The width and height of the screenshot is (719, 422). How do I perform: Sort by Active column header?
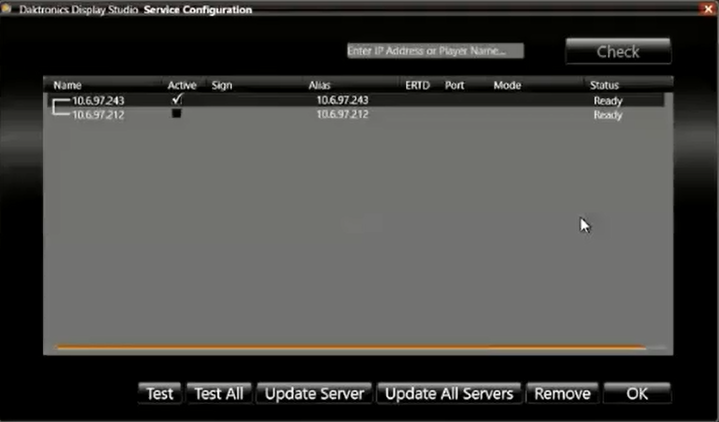[x=182, y=85]
